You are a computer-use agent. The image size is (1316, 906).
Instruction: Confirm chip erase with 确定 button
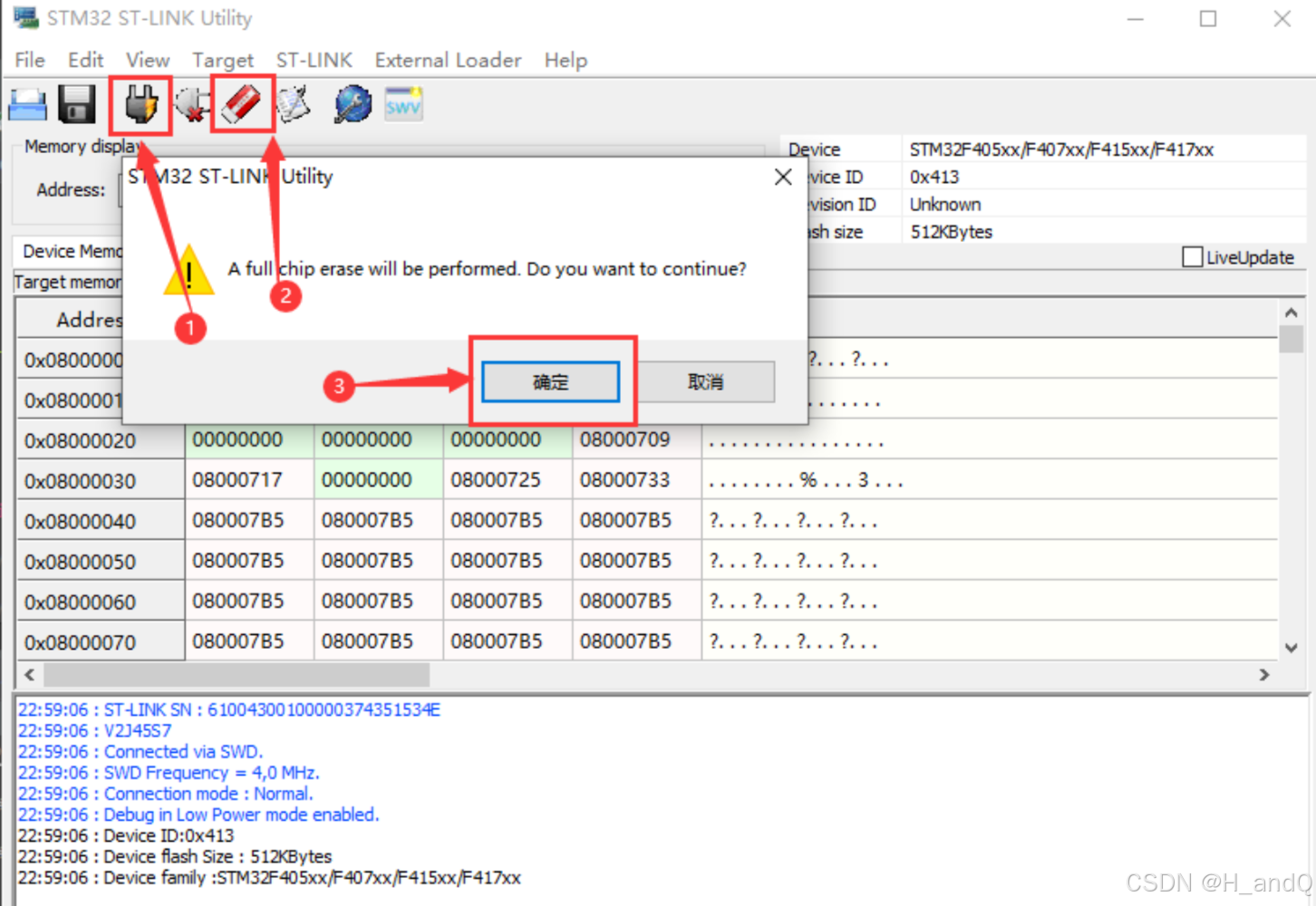click(x=551, y=381)
